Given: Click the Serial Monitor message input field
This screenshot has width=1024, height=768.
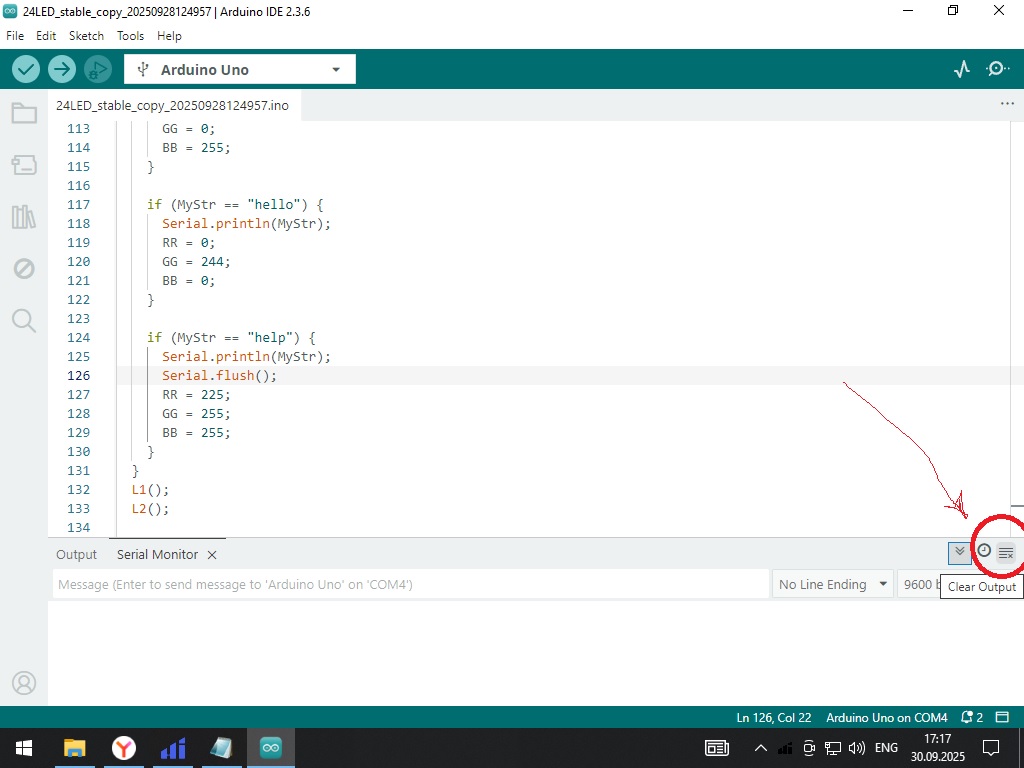Looking at the screenshot, I should pos(410,584).
